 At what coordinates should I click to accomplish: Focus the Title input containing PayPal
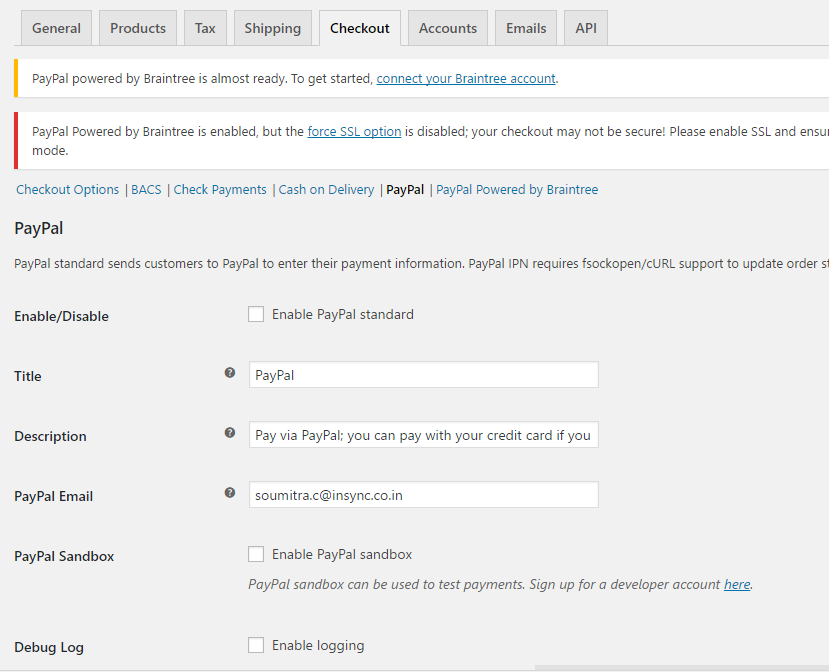tap(423, 375)
